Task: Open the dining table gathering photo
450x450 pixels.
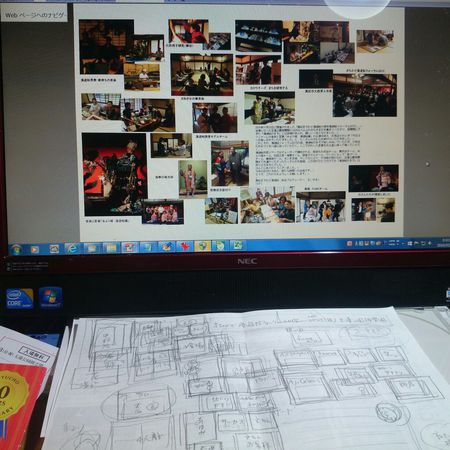Action: [148, 115]
